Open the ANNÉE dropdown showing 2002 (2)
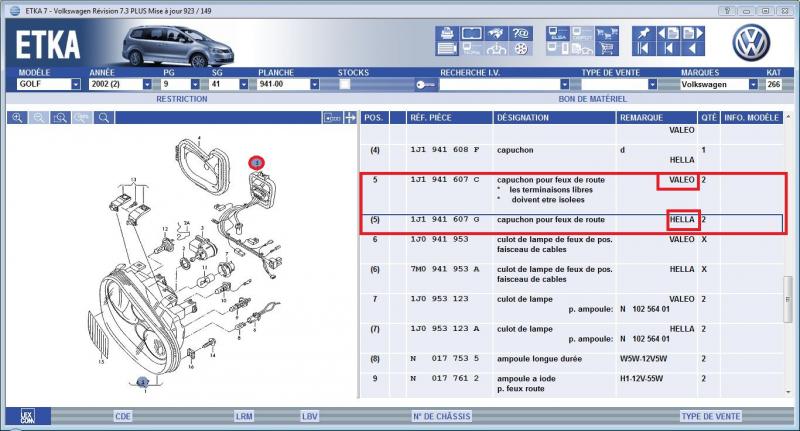The height and width of the screenshot is (431, 800). (147, 84)
